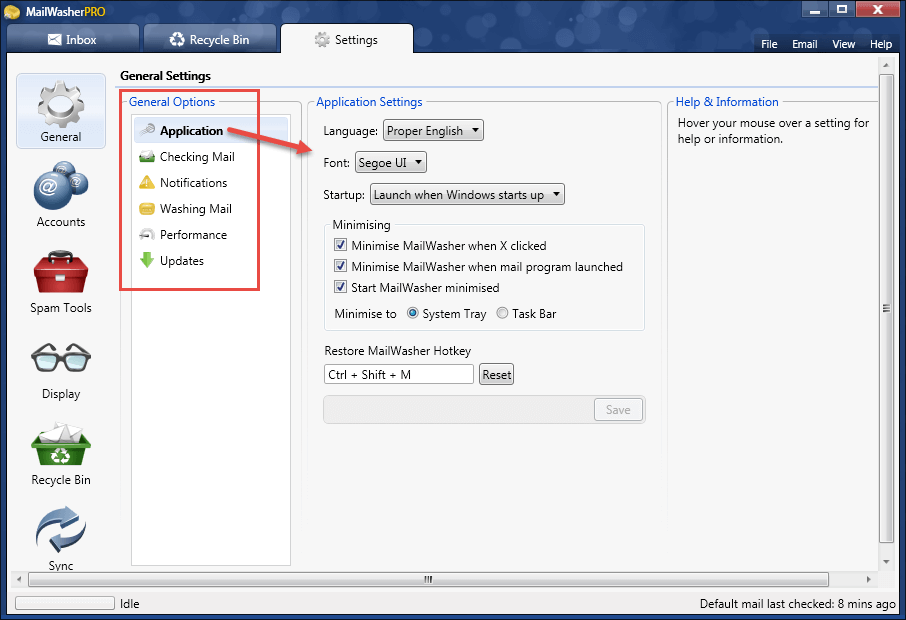
Task: Click the progress bar in status bar
Action: click(65, 603)
